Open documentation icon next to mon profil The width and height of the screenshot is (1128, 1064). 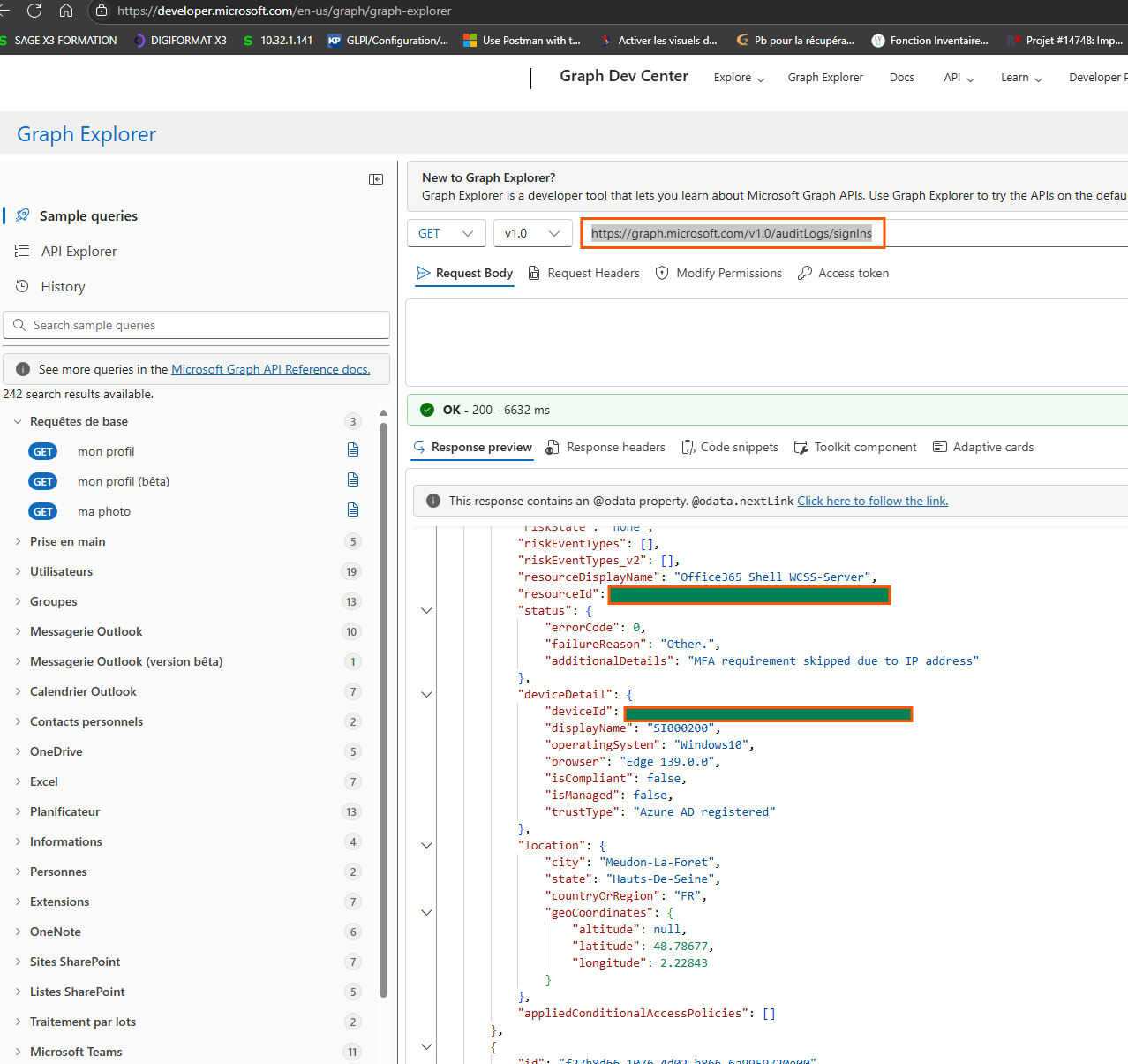pos(353,450)
